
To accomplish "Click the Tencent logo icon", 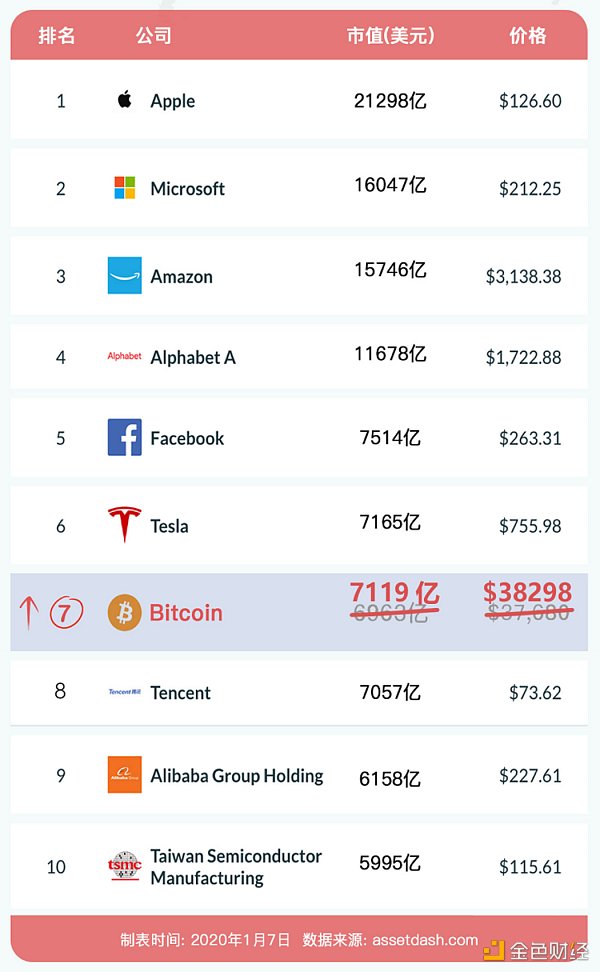I will 125,692.
